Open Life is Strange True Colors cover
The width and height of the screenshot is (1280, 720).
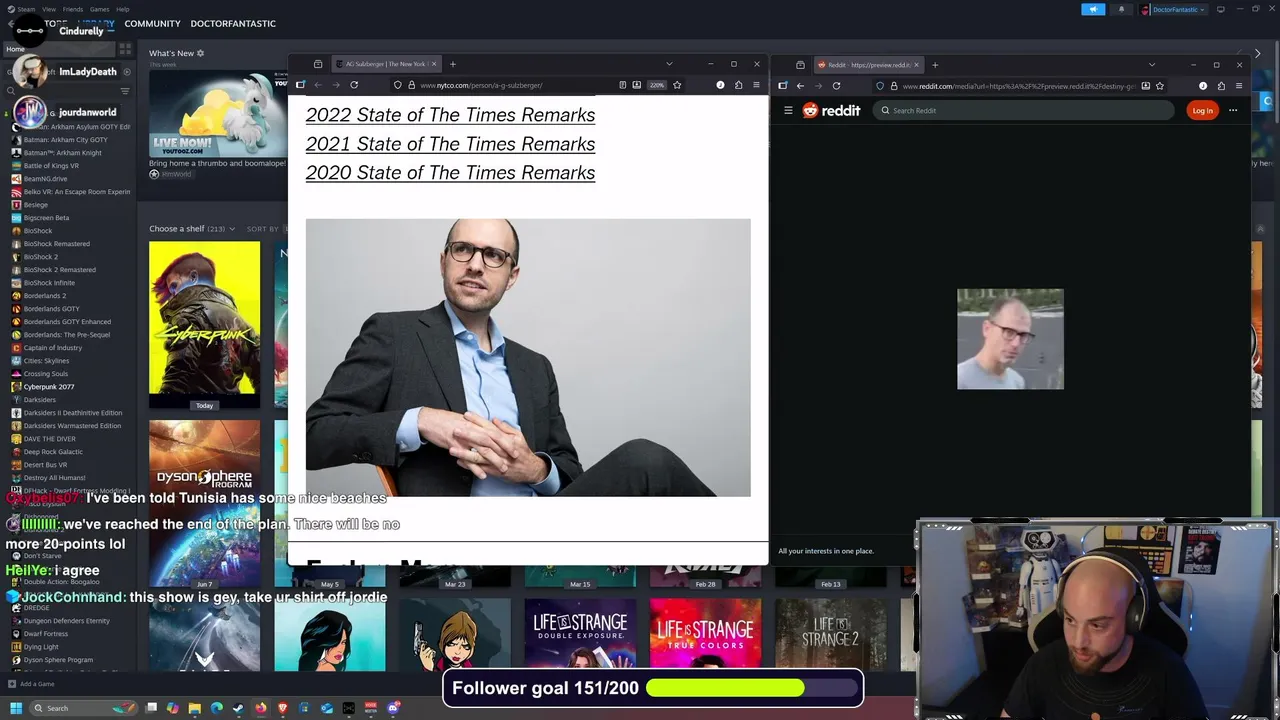(705, 633)
